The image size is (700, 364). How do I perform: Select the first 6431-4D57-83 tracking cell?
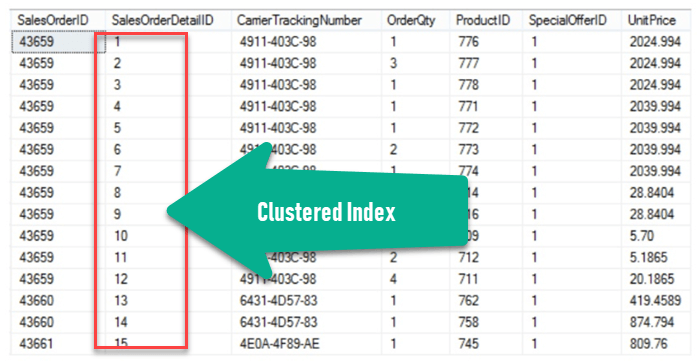(x=306, y=300)
